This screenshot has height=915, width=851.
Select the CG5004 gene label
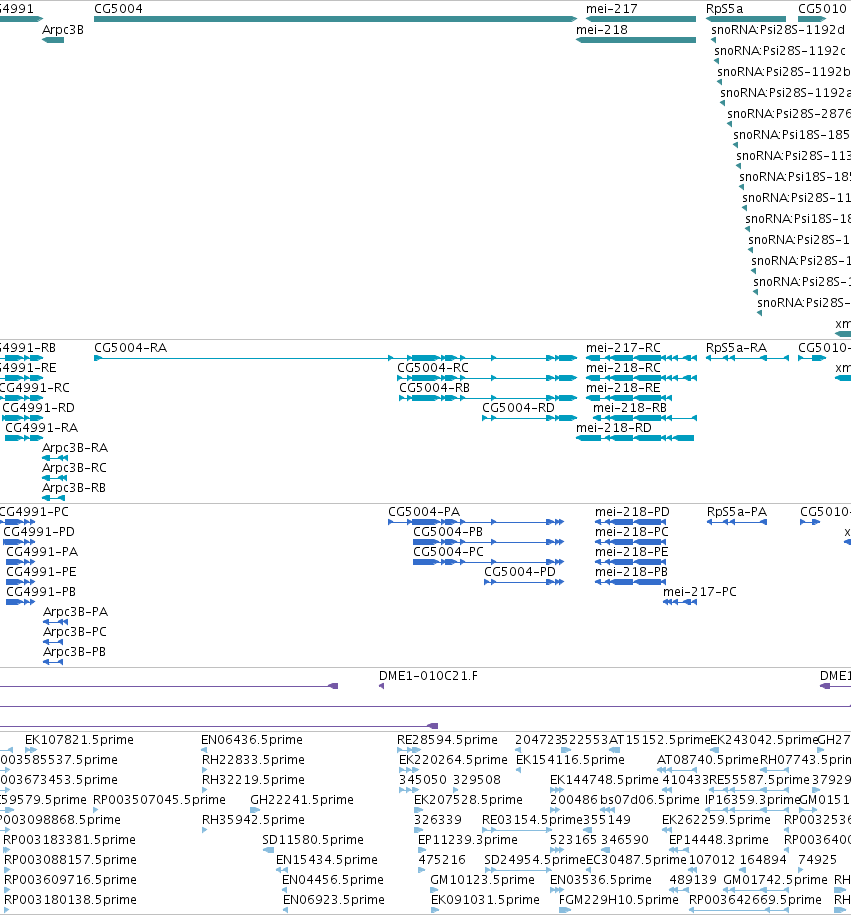coord(118,9)
